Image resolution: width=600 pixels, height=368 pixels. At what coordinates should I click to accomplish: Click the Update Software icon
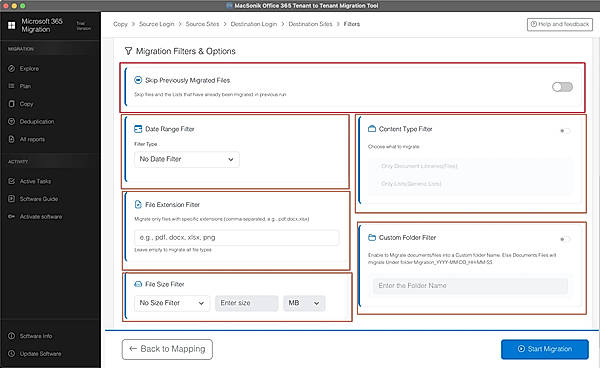pos(11,353)
